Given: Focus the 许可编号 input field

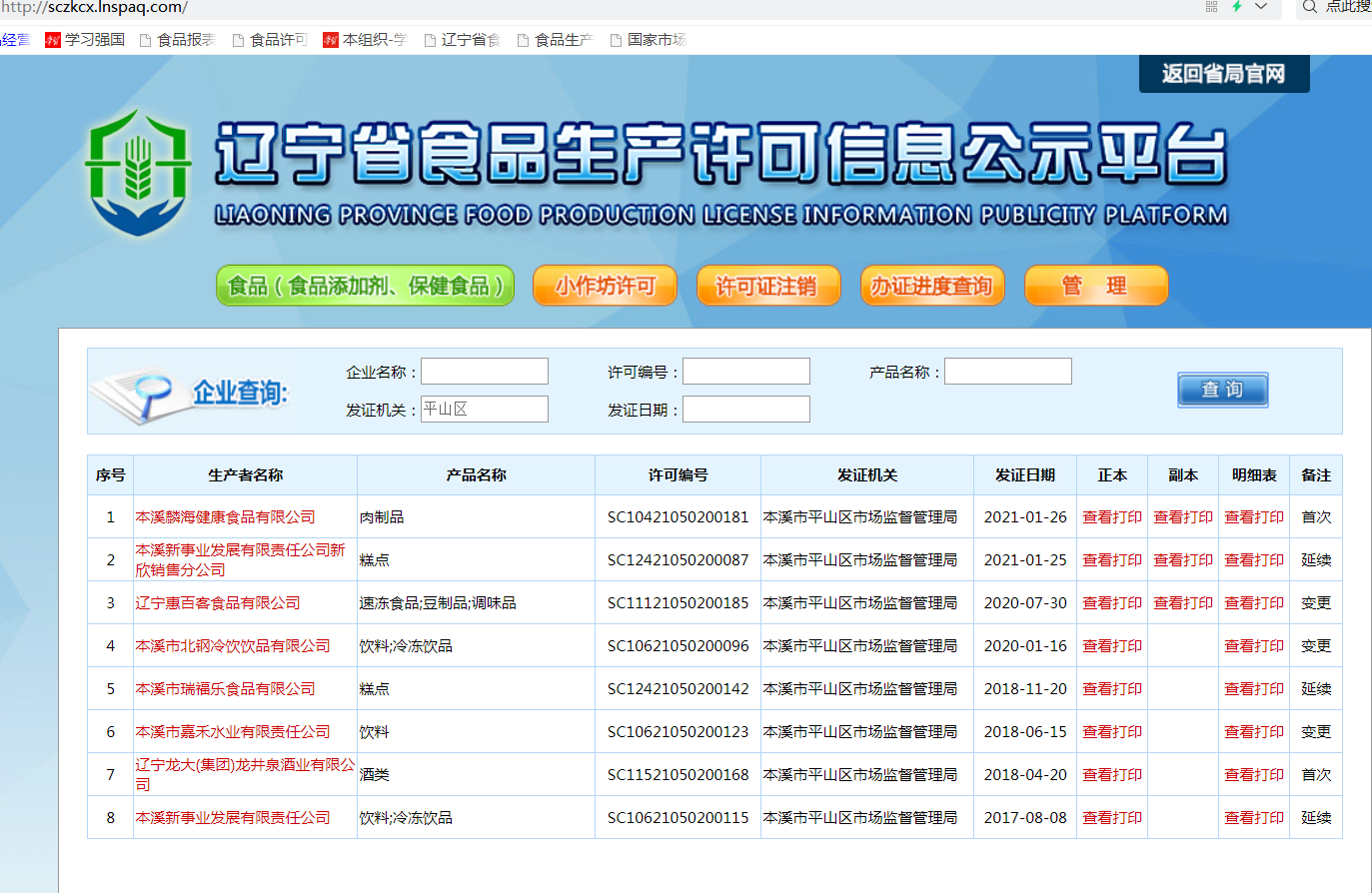Looking at the screenshot, I should coord(746,372).
